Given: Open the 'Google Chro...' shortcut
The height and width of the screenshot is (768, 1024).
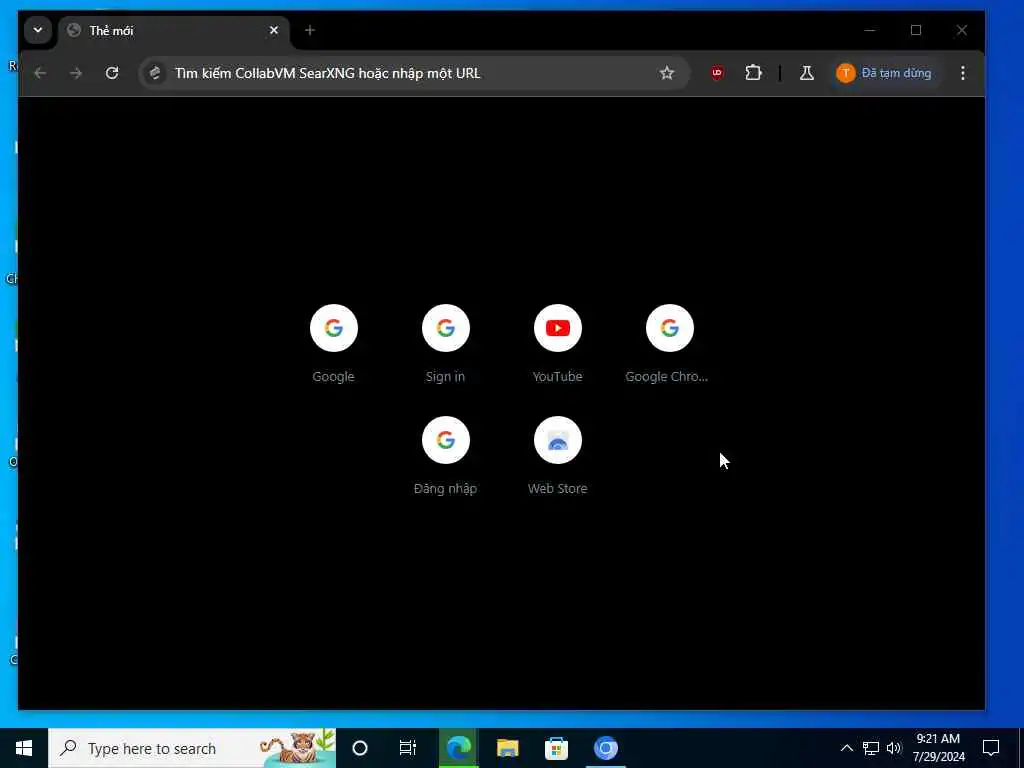Looking at the screenshot, I should pos(669,344).
